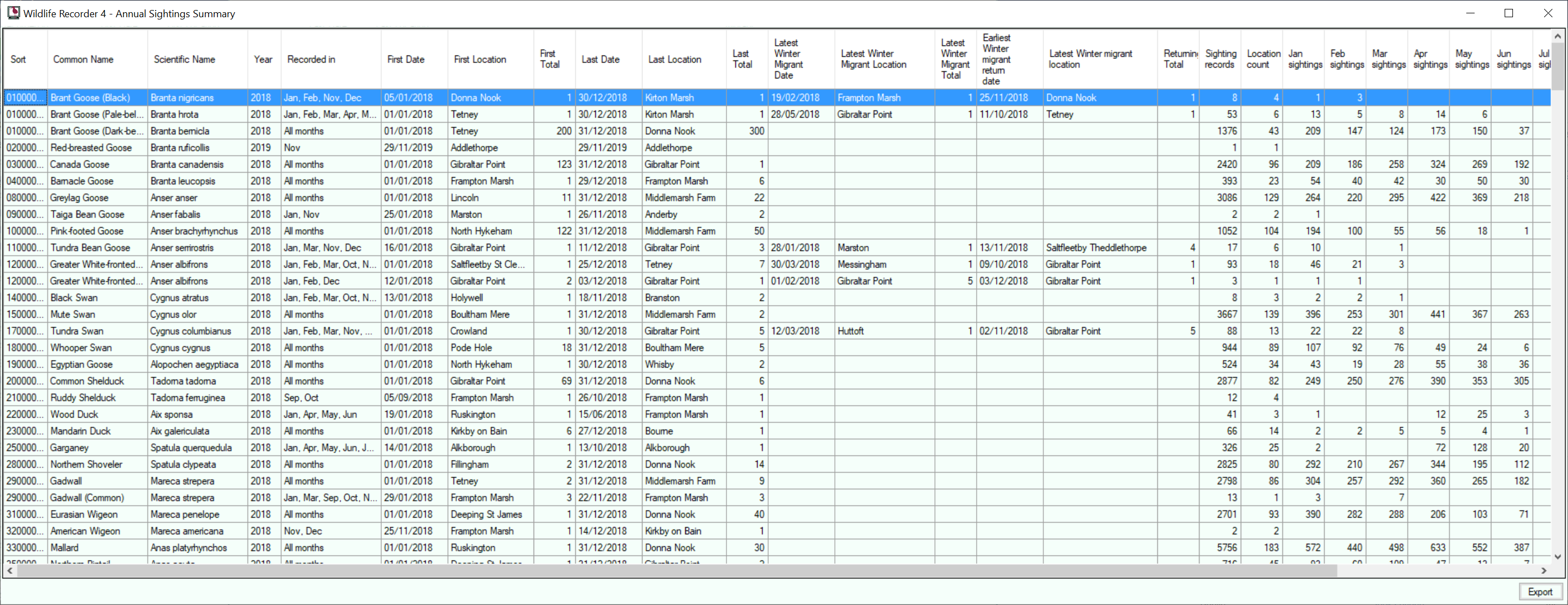Screen dimensions: 1568x605
Task: Select the Tundra Bean Goose row
Action: pyautogui.click(x=777, y=248)
